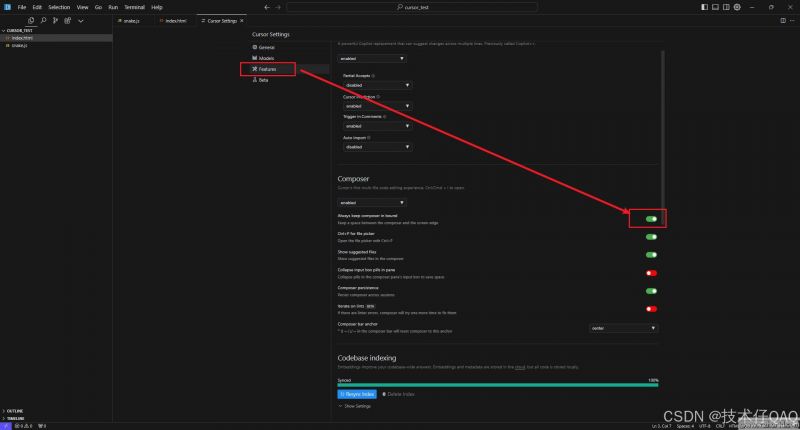Viewport: 800px width, 430px height.
Task: Open the Extensions view icon
Action: click(x=67, y=20)
